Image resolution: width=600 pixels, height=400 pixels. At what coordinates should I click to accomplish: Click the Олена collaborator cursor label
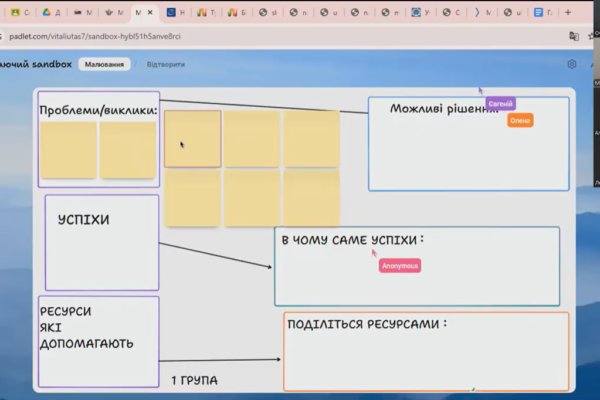pos(520,120)
